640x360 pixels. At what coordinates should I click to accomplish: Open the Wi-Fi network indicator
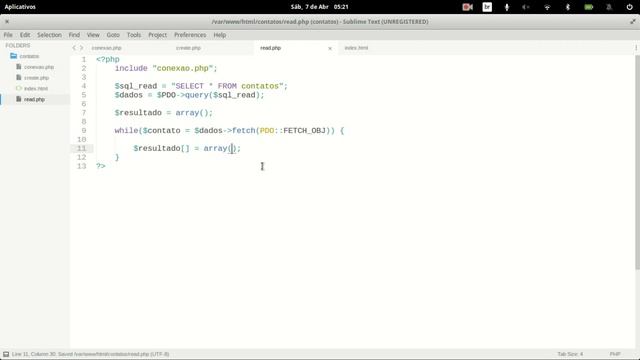click(x=547, y=7)
